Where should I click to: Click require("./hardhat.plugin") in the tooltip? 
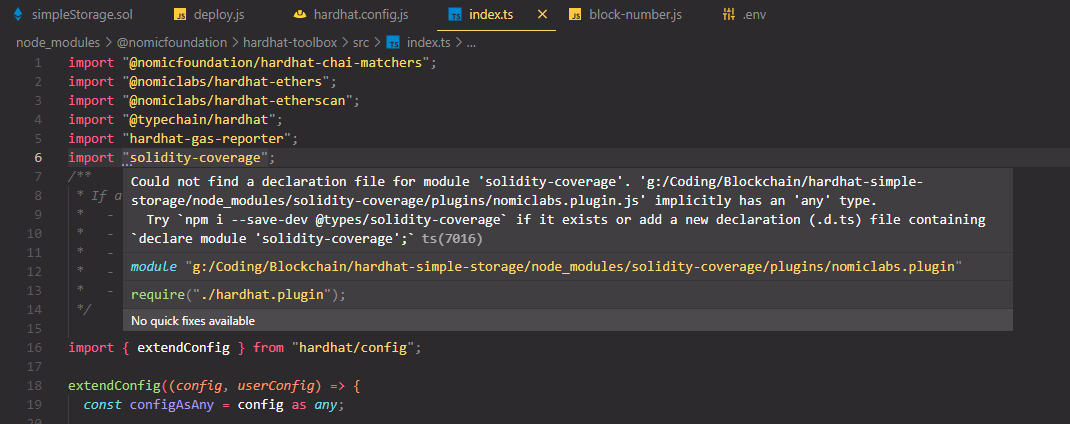238,295
